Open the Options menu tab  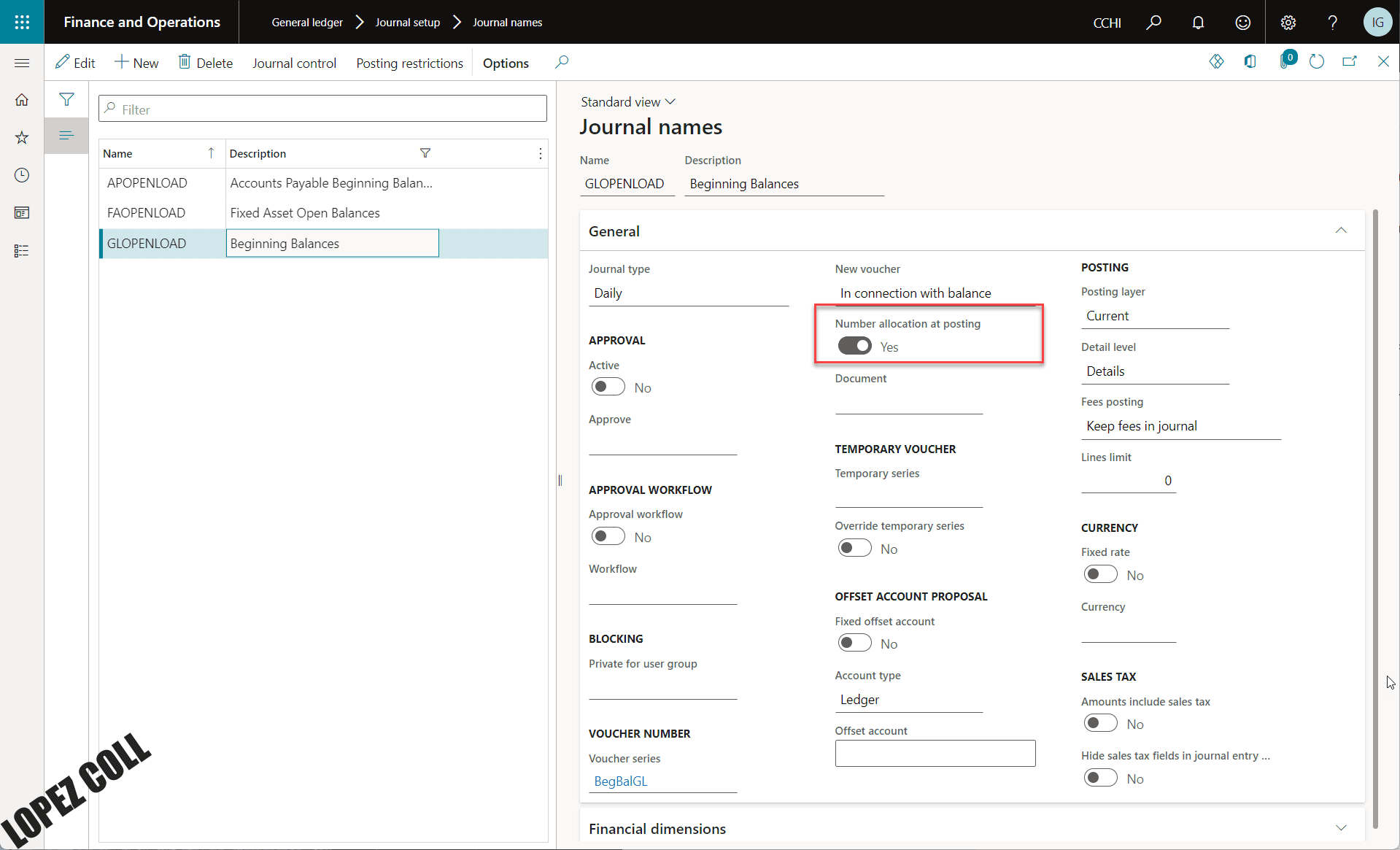(506, 63)
